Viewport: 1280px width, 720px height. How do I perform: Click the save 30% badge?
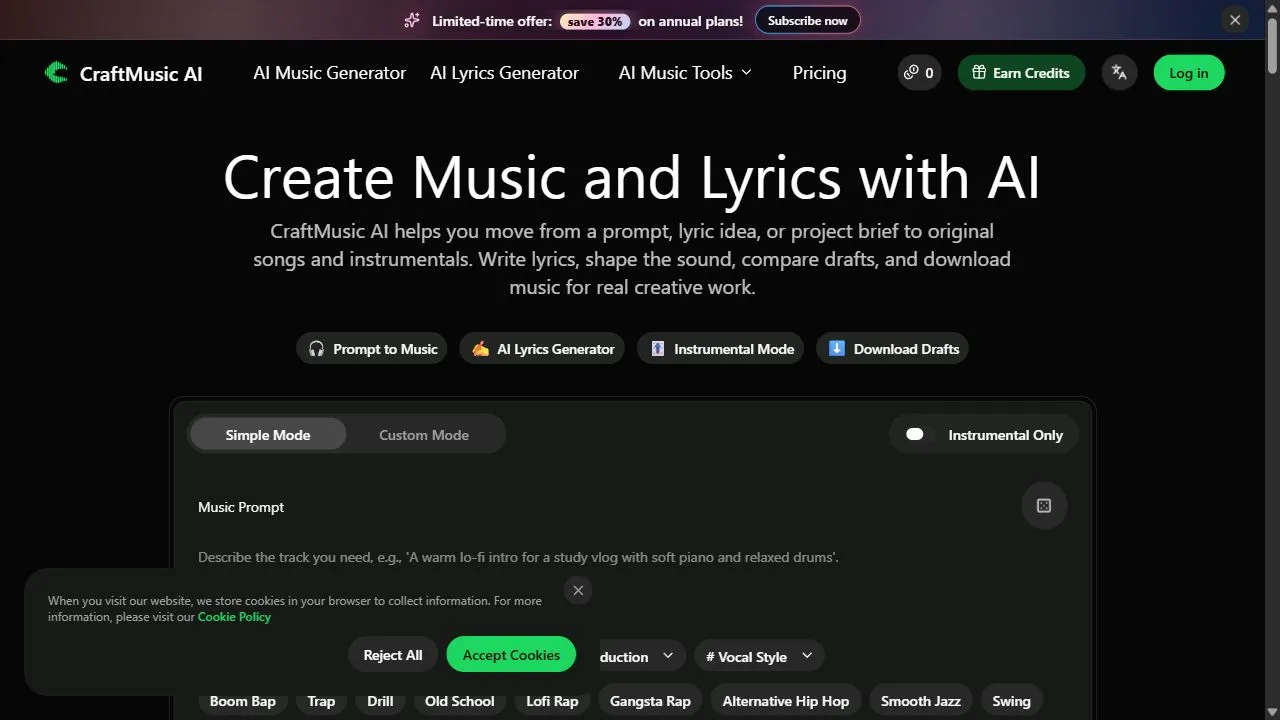pyautogui.click(x=595, y=21)
